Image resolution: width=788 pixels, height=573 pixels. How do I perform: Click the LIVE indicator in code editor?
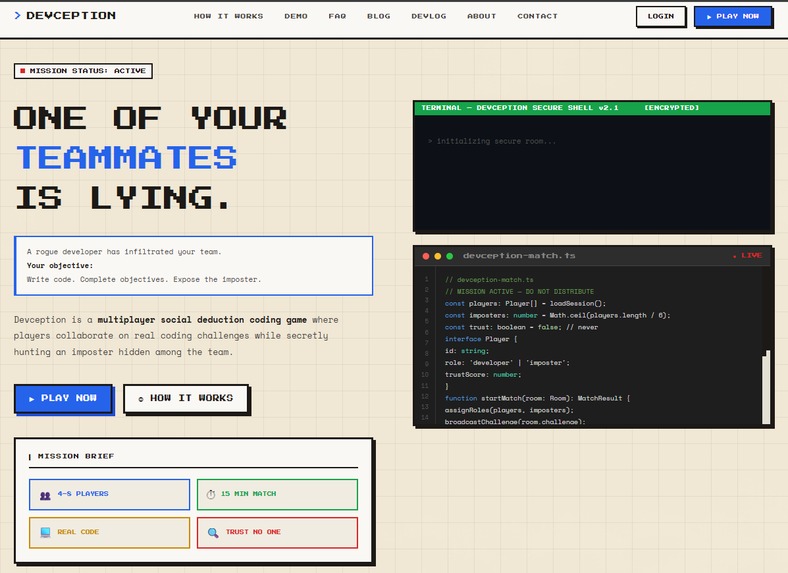tap(747, 255)
